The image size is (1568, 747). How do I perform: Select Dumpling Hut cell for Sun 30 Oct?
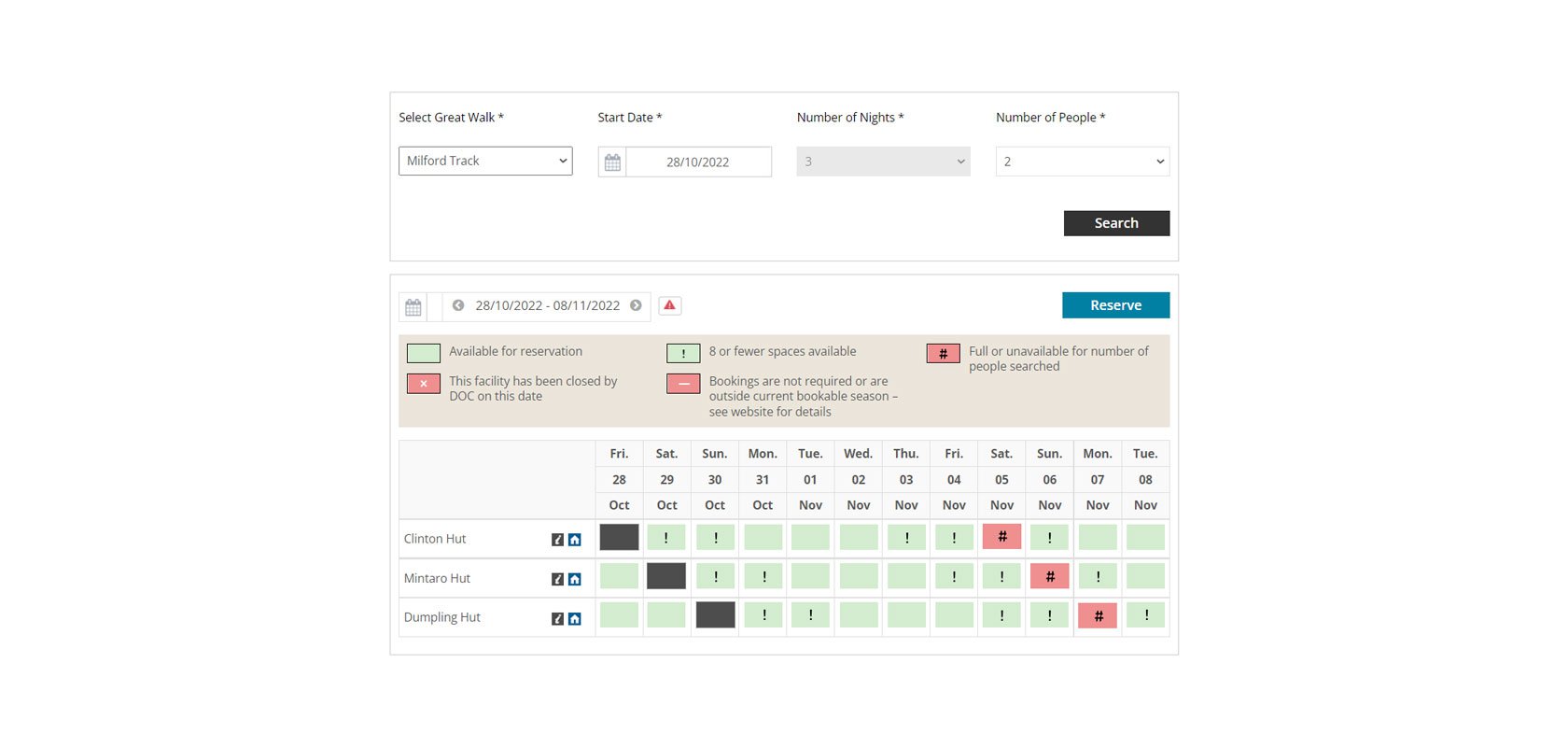(715, 615)
